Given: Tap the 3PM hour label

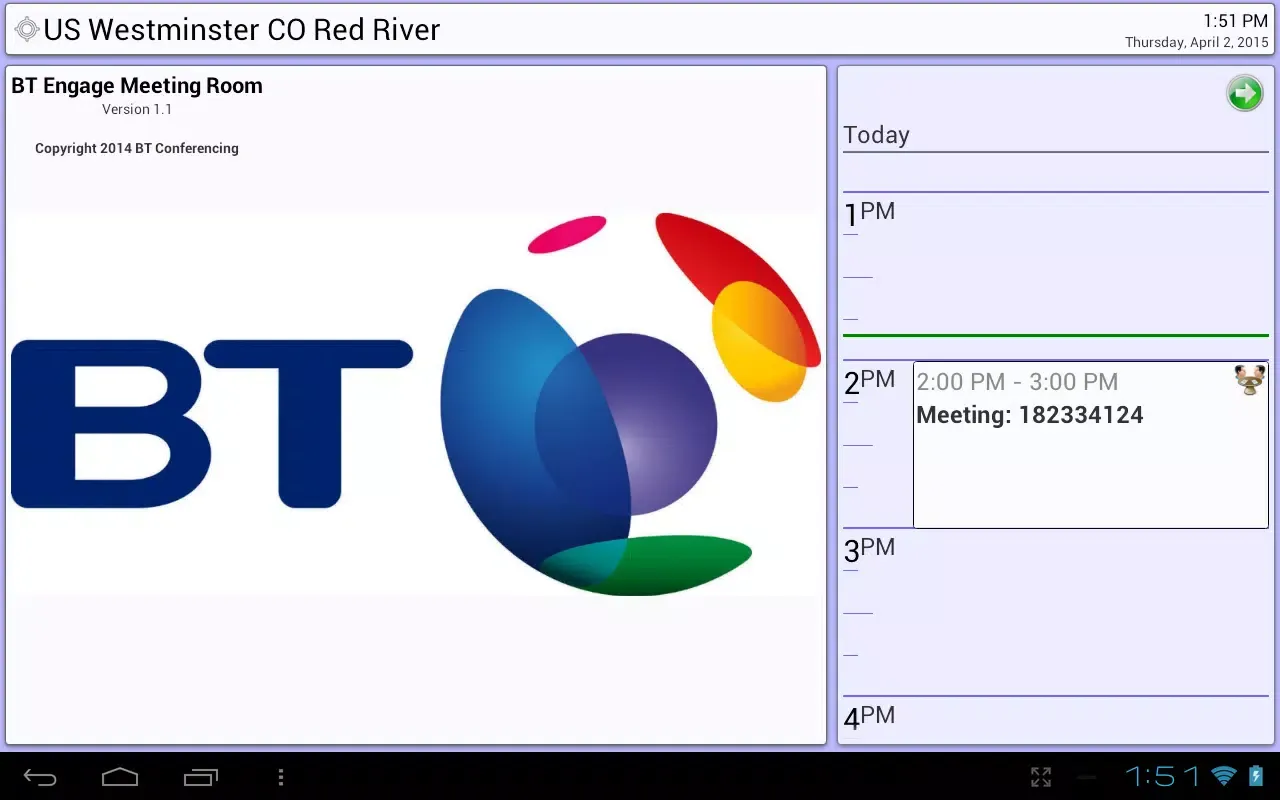Looking at the screenshot, I should pyautogui.click(x=869, y=549).
